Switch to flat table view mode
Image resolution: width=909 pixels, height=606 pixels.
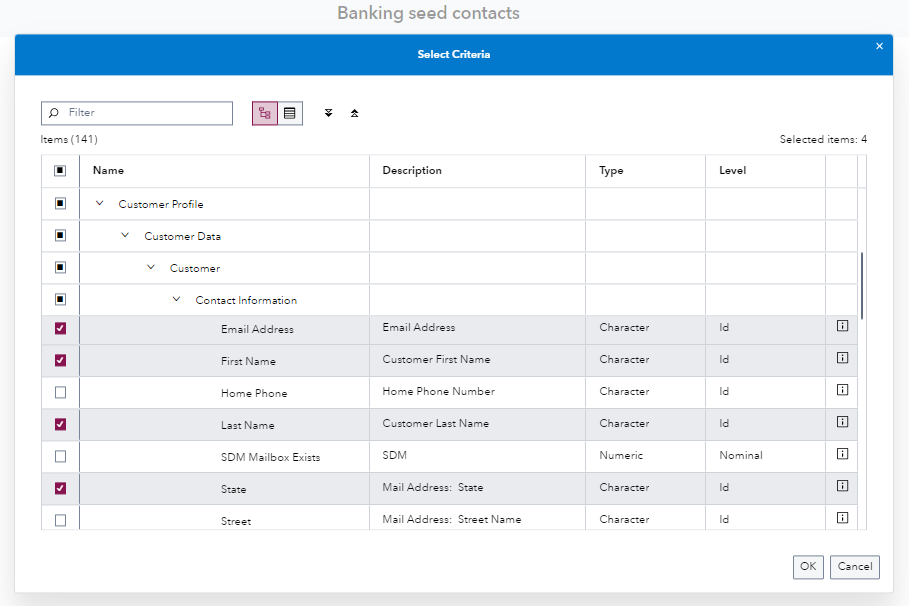[290, 113]
